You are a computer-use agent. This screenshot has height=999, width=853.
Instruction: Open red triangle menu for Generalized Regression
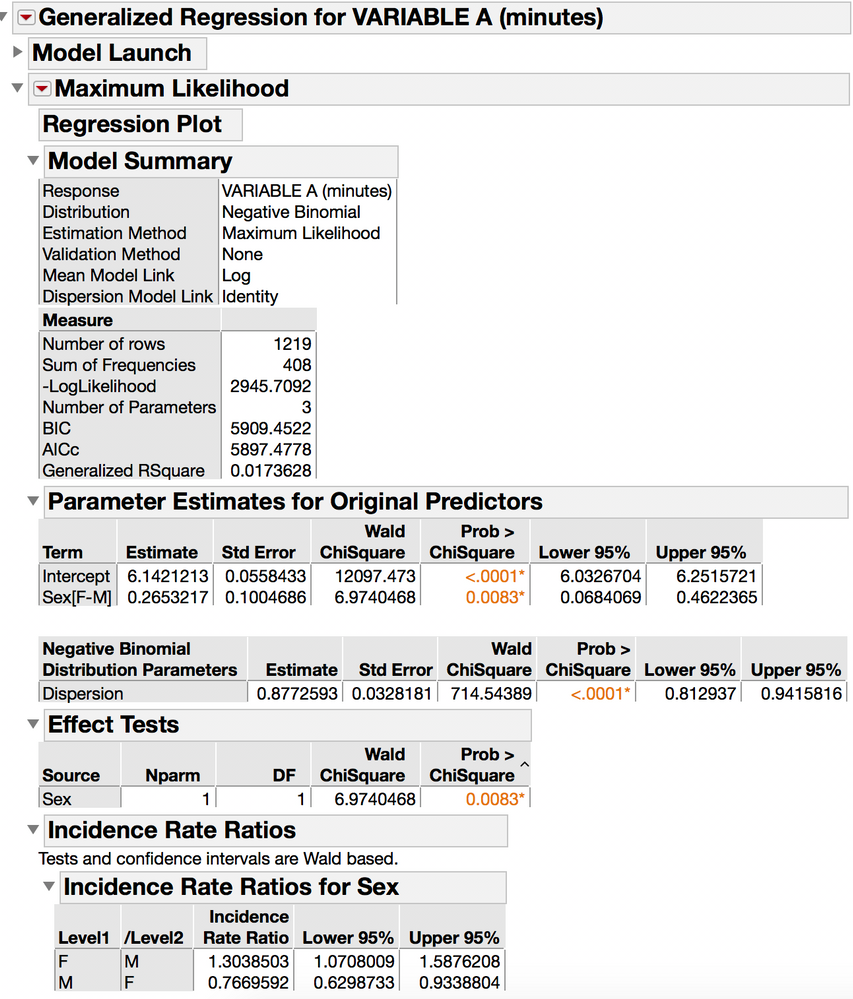(26, 18)
